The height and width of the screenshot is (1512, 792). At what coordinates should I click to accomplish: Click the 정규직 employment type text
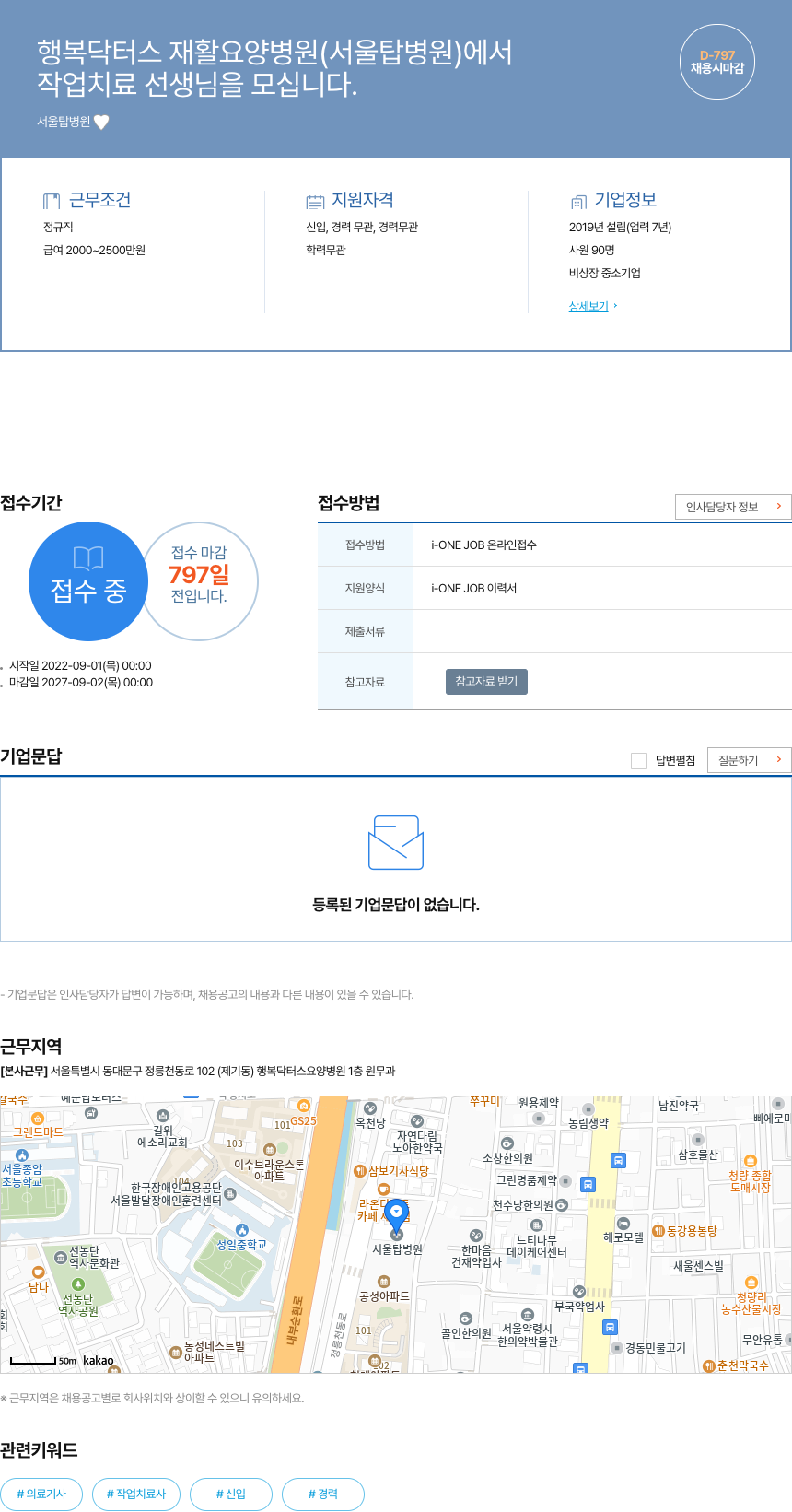[58, 227]
